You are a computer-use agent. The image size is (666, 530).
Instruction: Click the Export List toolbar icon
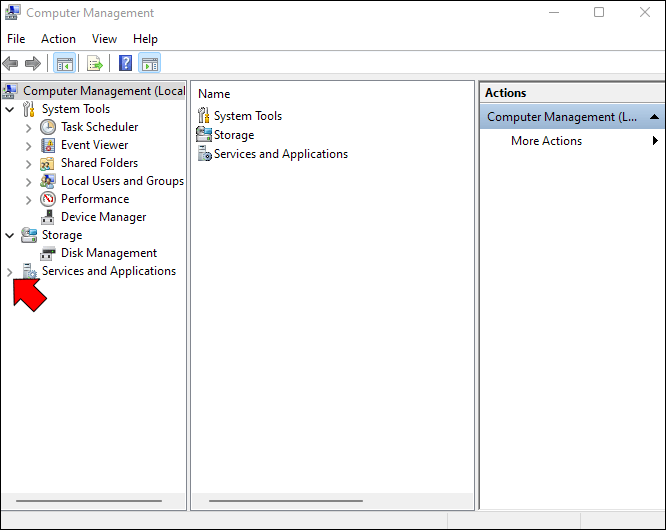(x=94, y=63)
